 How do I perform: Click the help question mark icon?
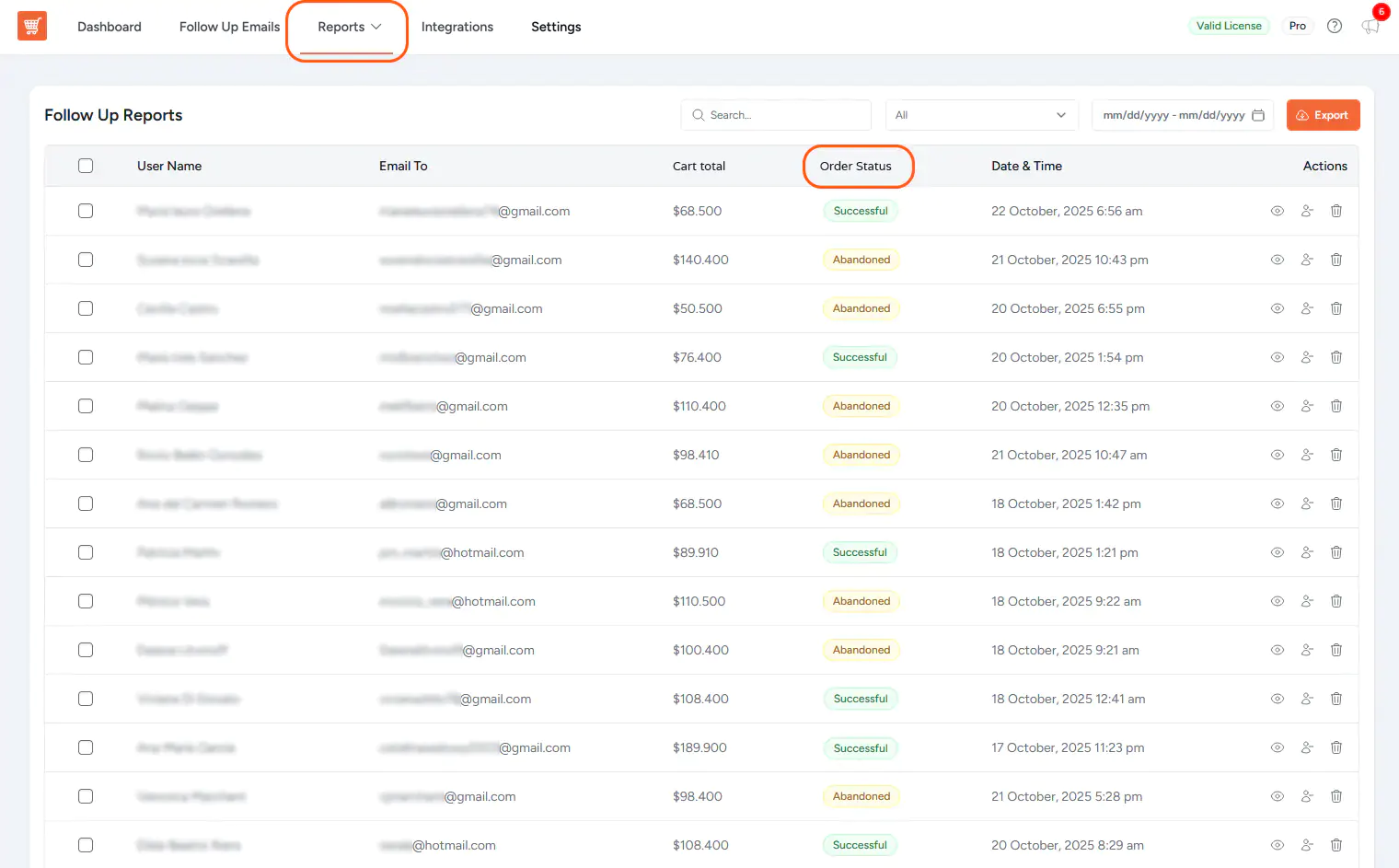point(1335,26)
